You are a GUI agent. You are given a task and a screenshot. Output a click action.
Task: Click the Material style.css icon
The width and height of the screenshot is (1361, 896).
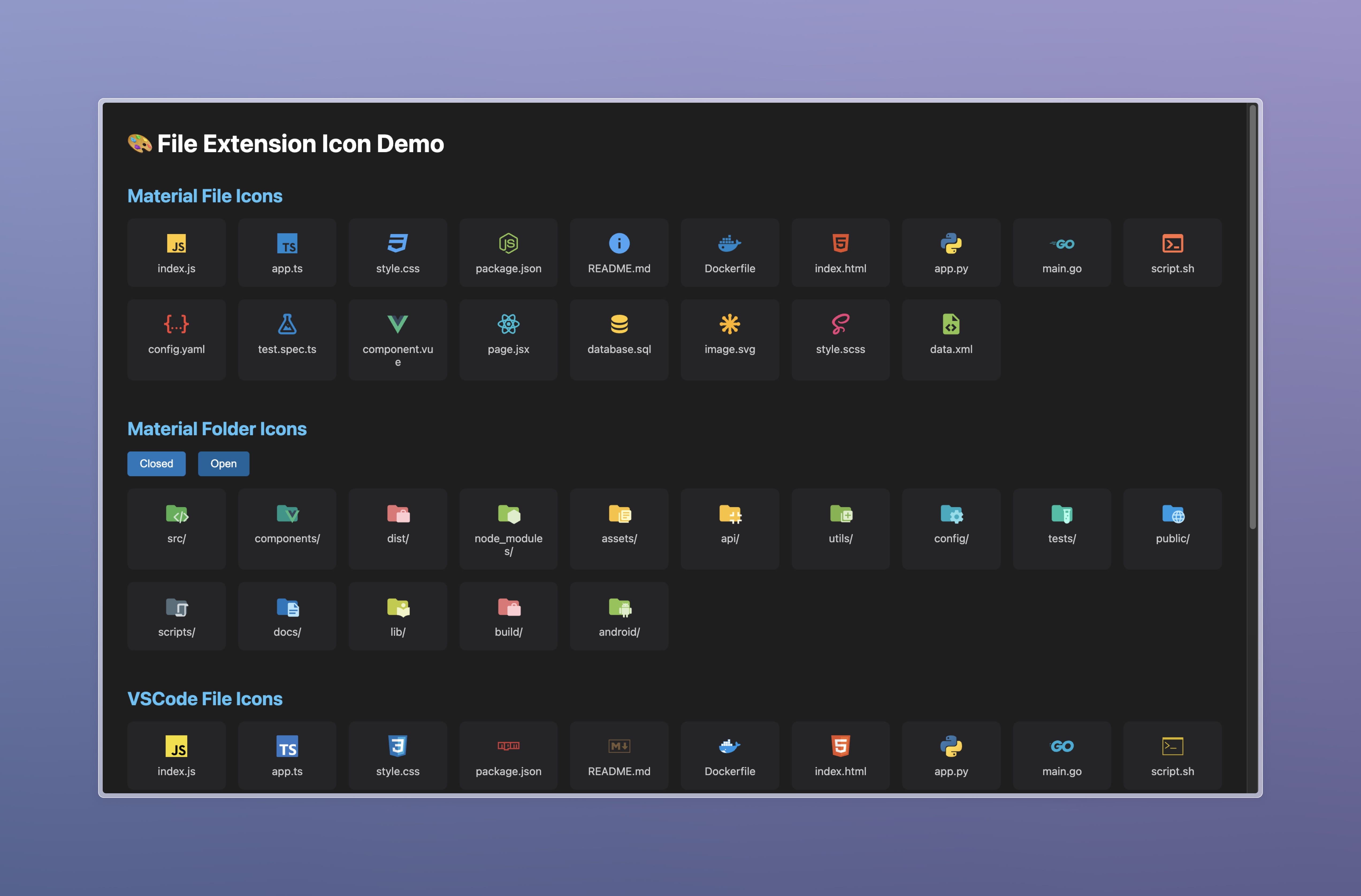397,244
